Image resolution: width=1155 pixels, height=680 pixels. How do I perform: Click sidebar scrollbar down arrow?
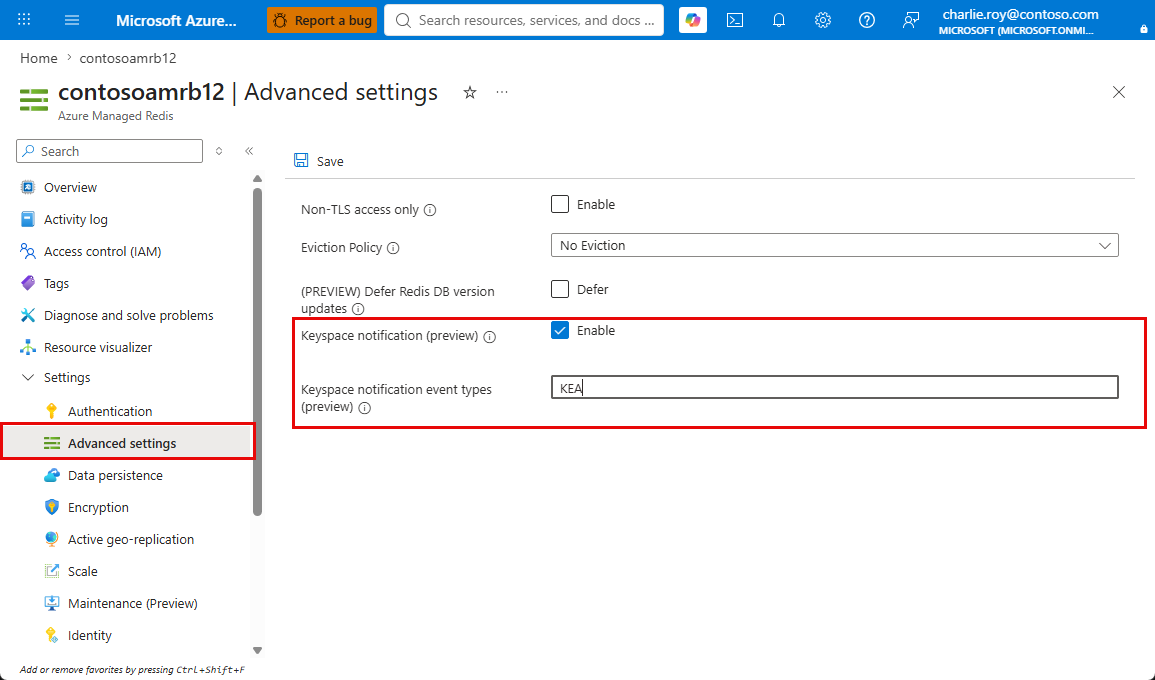[257, 651]
